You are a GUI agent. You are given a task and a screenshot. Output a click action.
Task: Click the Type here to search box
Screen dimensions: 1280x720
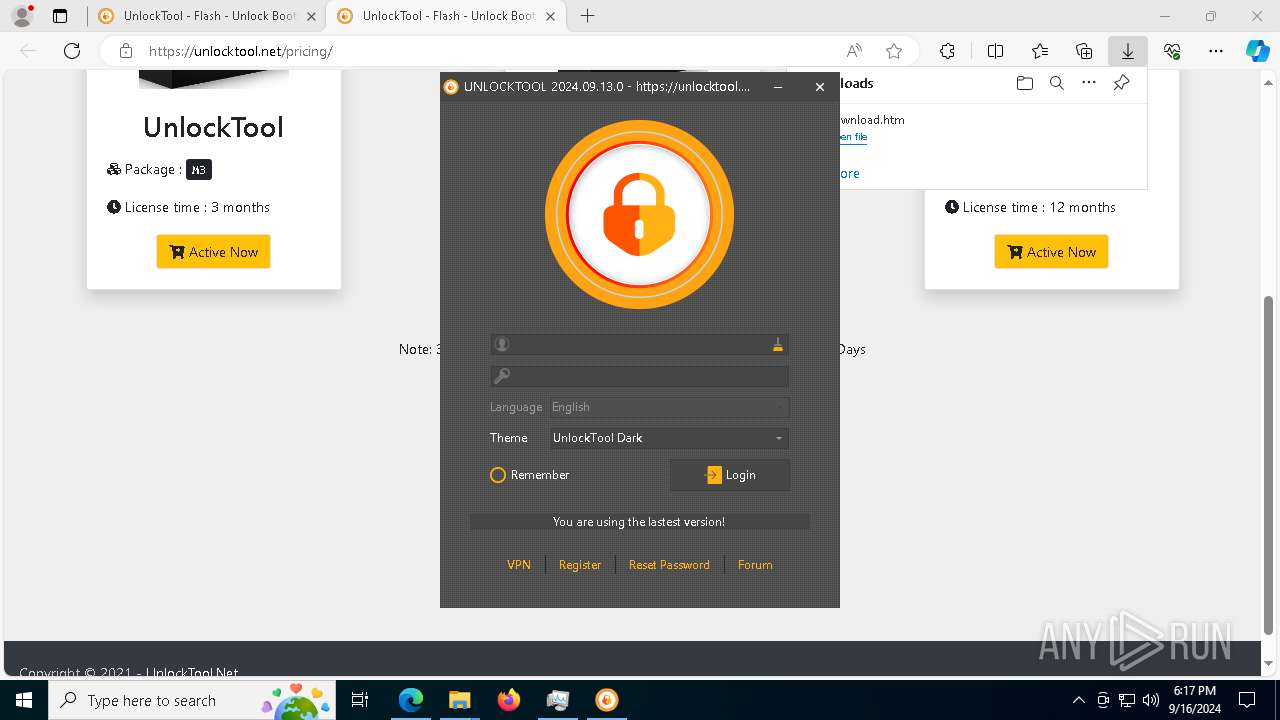click(192, 700)
